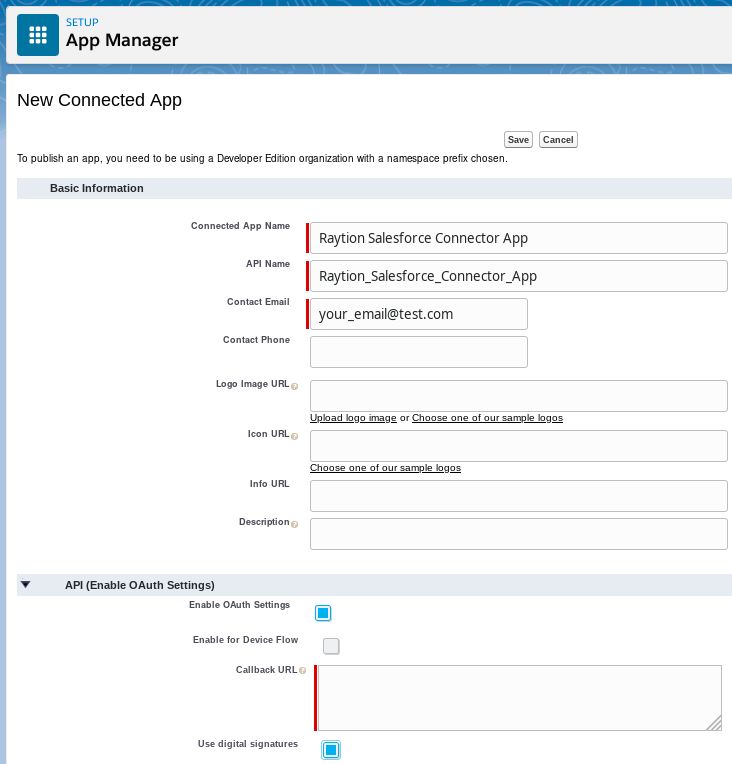
Task: Focus the API Name field
Action: 519,276
